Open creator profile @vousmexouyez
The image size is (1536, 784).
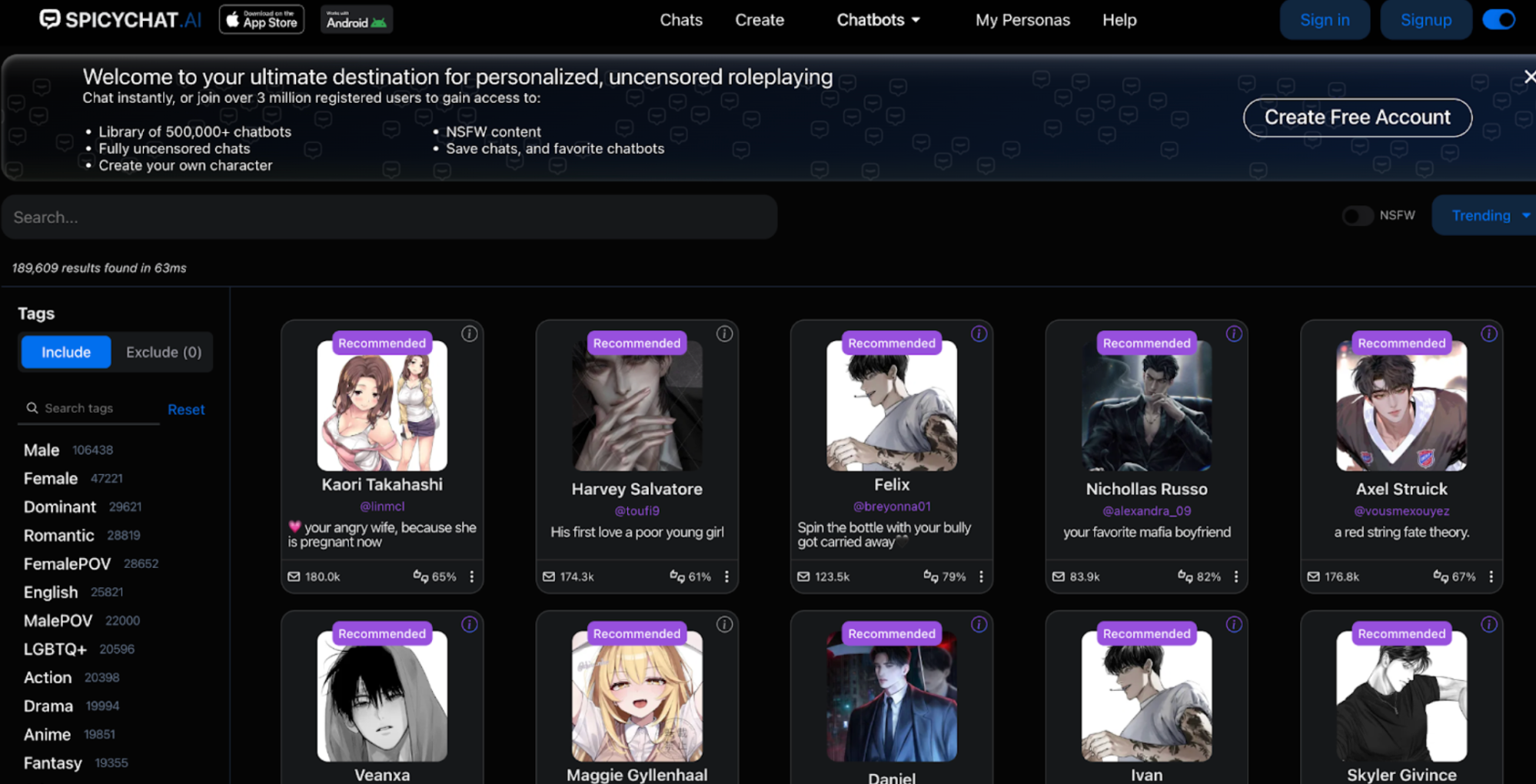(1401, 511)
